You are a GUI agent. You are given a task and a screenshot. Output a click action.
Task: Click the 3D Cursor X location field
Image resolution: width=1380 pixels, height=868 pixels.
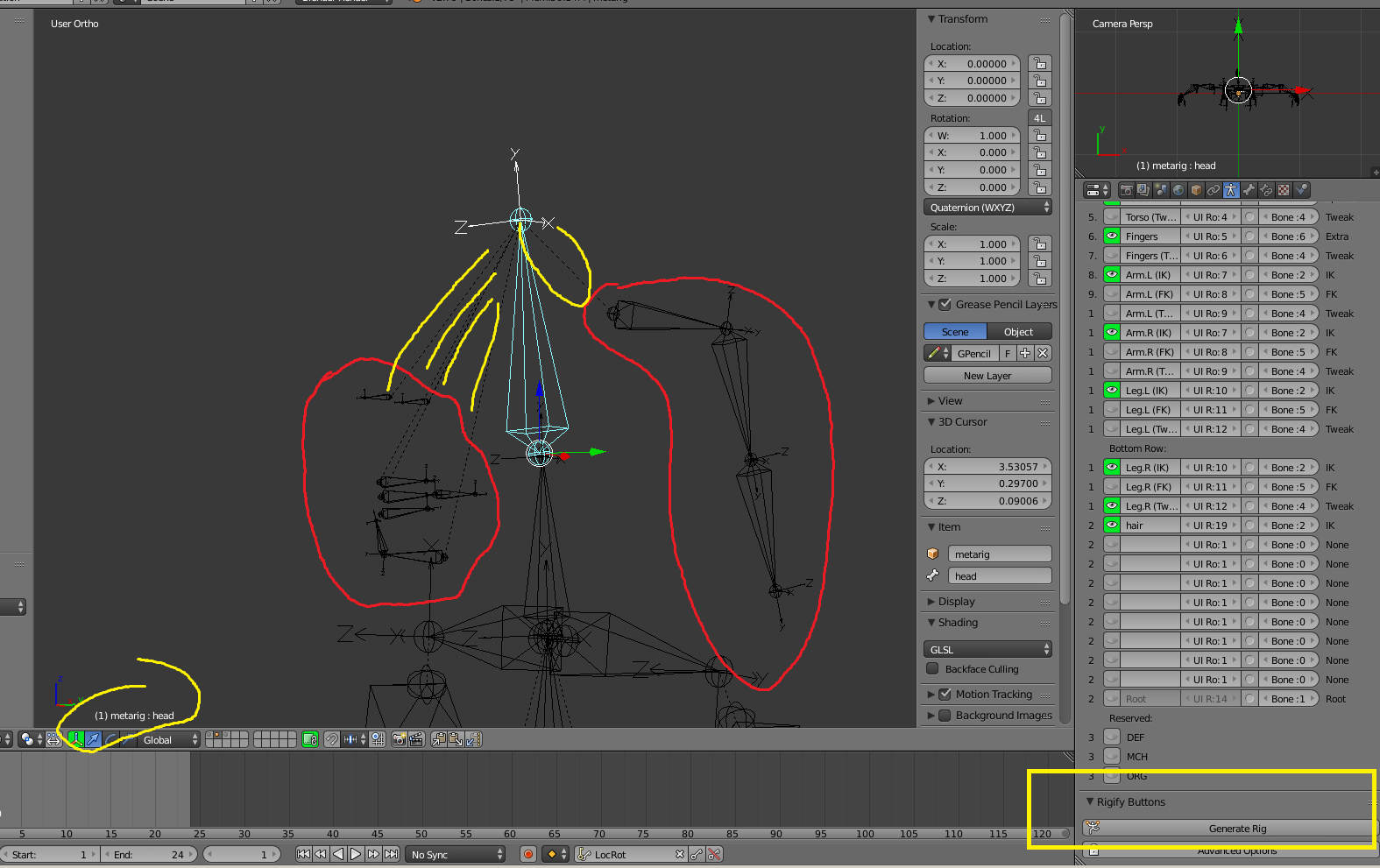point(987,467)
